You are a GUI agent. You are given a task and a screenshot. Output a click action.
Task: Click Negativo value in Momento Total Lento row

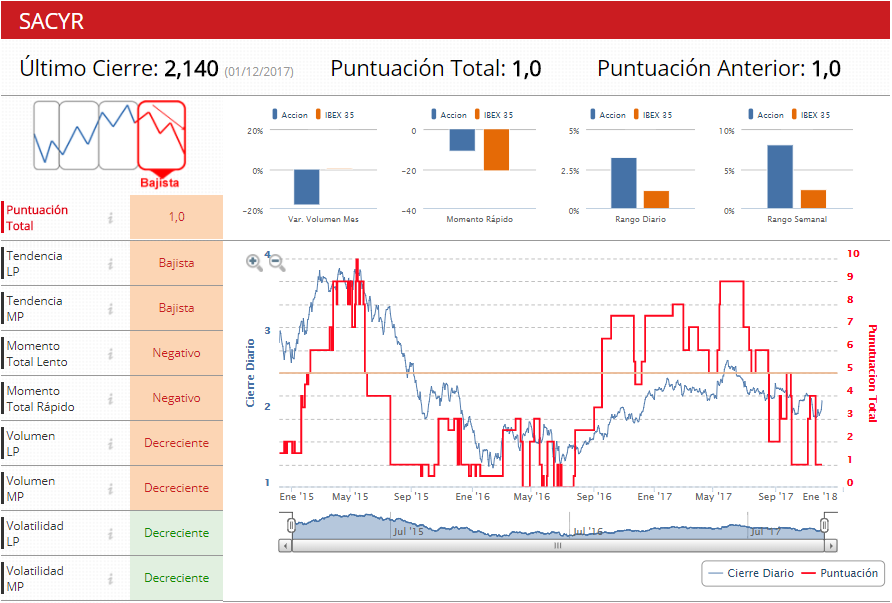tap(176, 353)
